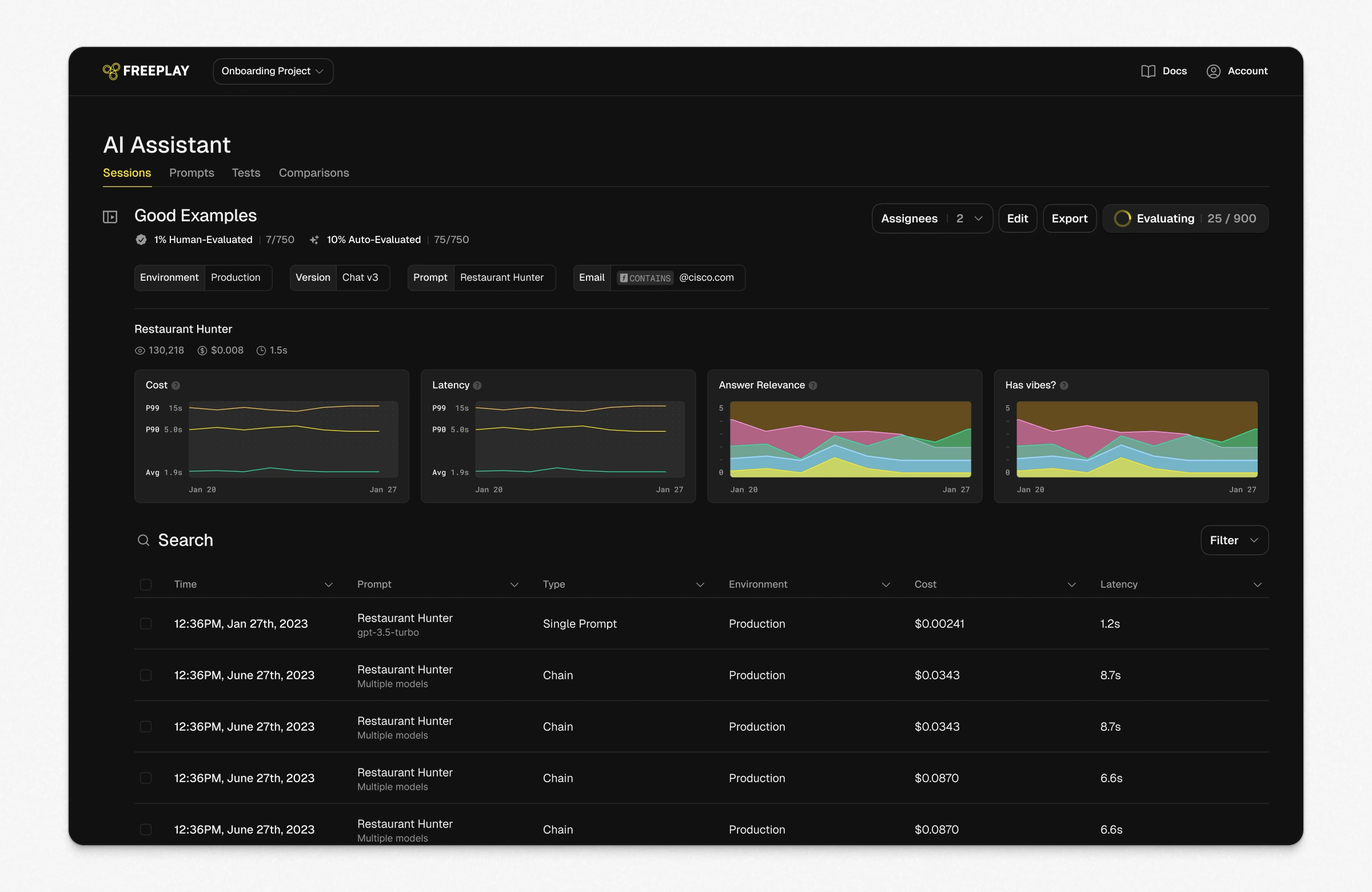Click the Edit button

click(x=1017, y=218)
